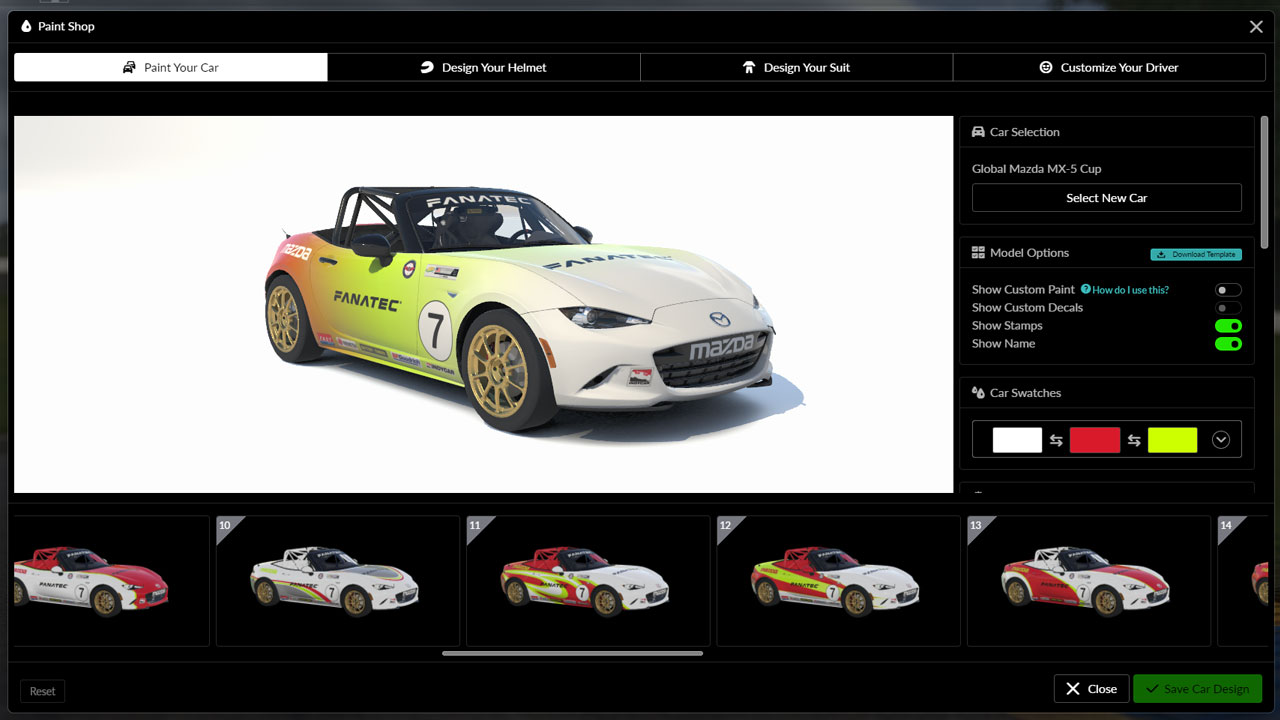Screen dimensions: 1280x720
Task: Select paint scheme thumbnail number 11
Action: [x=587, y=580]
